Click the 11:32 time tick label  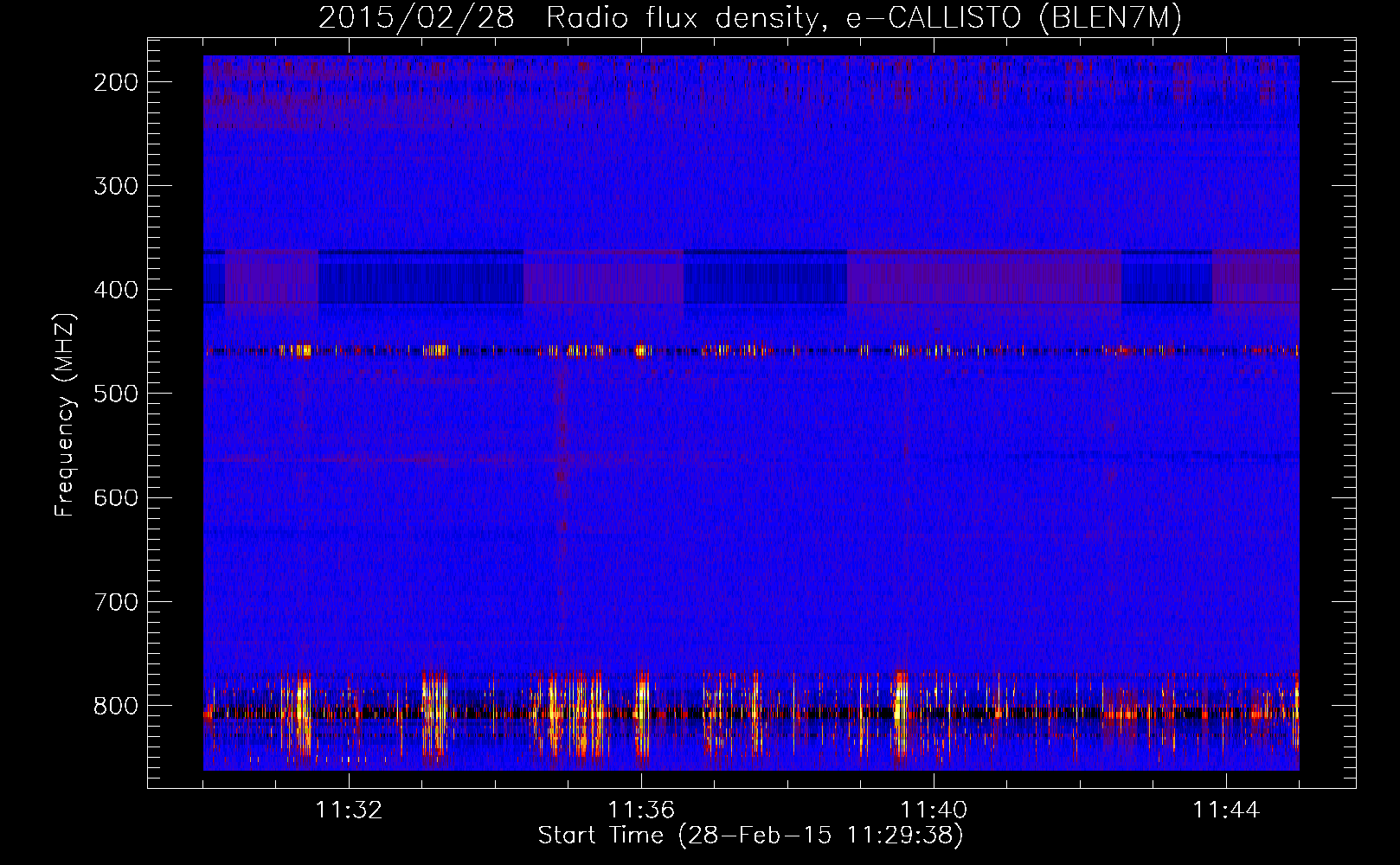point(349,810)
